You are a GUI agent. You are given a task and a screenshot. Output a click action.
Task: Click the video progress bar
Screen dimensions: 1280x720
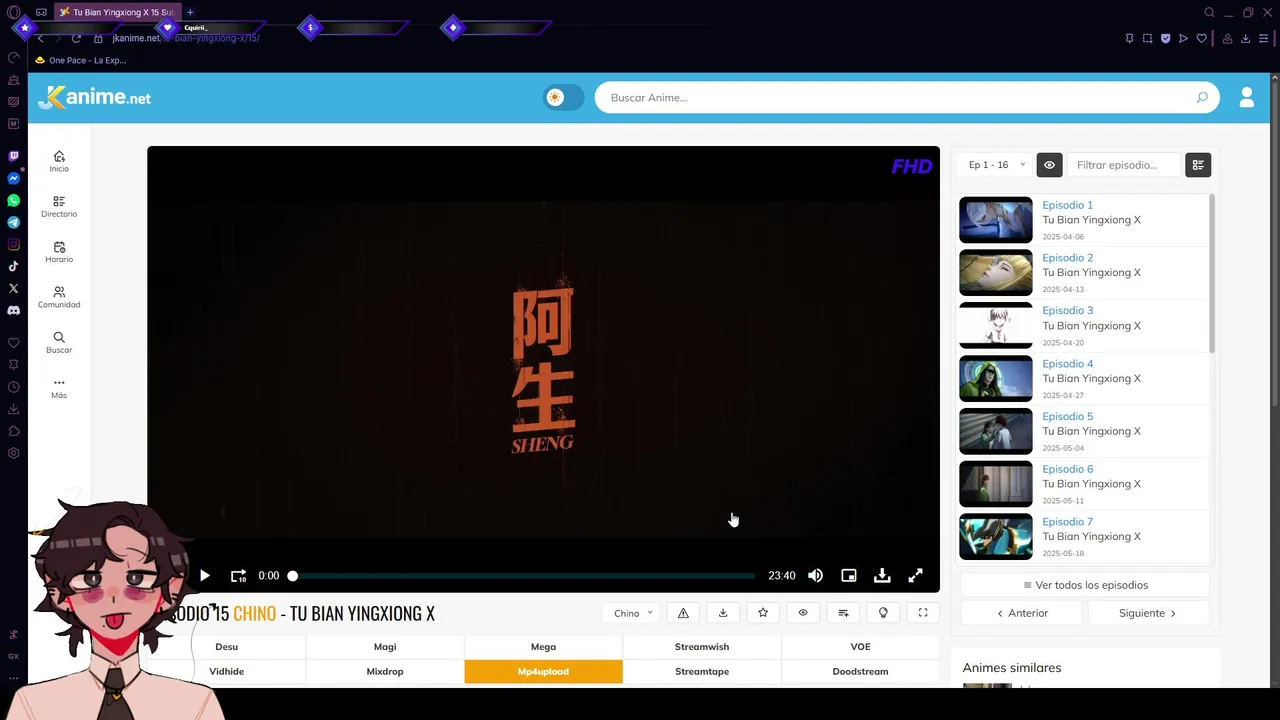pos(523,576)
